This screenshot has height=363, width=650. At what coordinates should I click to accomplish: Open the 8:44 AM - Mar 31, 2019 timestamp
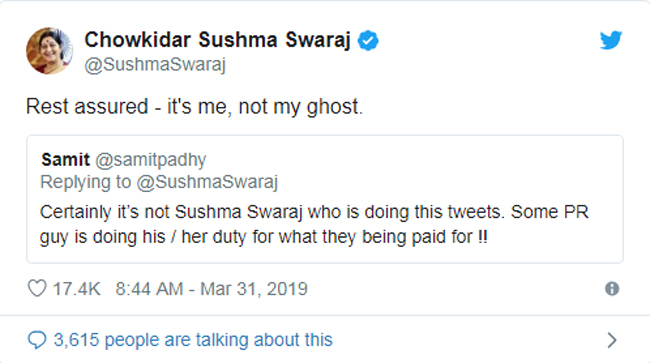pyautogui.click(x=211, y=289)
